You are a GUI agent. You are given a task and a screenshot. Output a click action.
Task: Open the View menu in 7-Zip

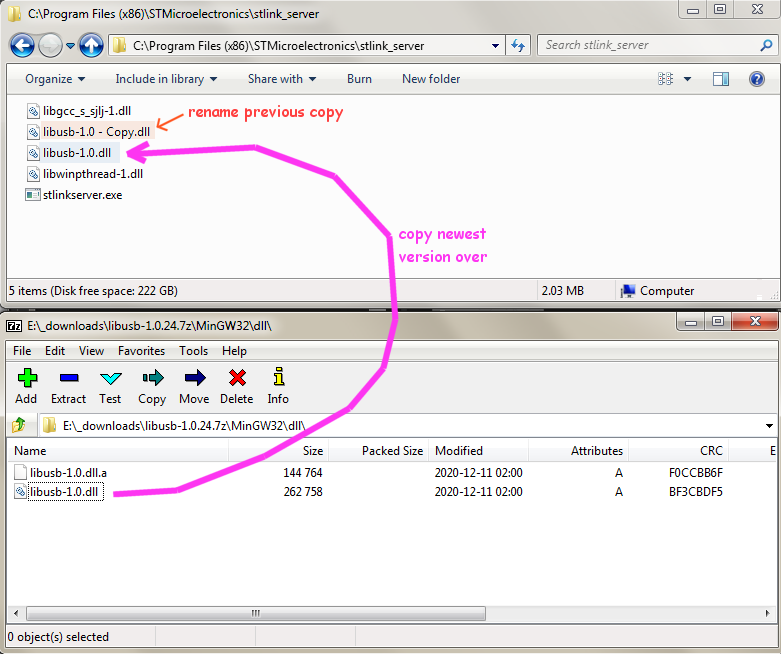click(x=91, y=351)
